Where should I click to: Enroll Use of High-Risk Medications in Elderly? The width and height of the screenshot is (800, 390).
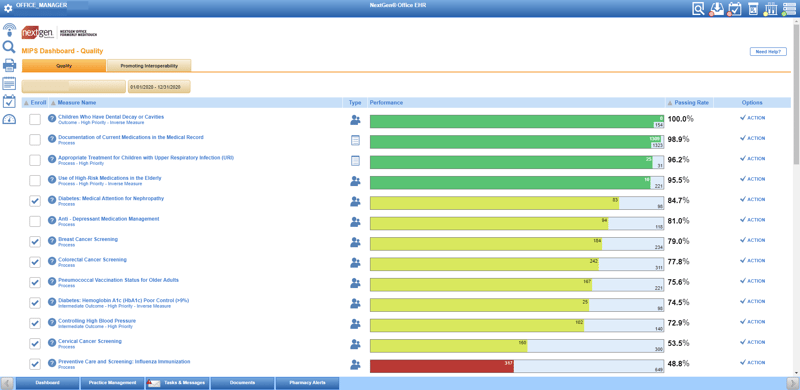click(35, 181)
